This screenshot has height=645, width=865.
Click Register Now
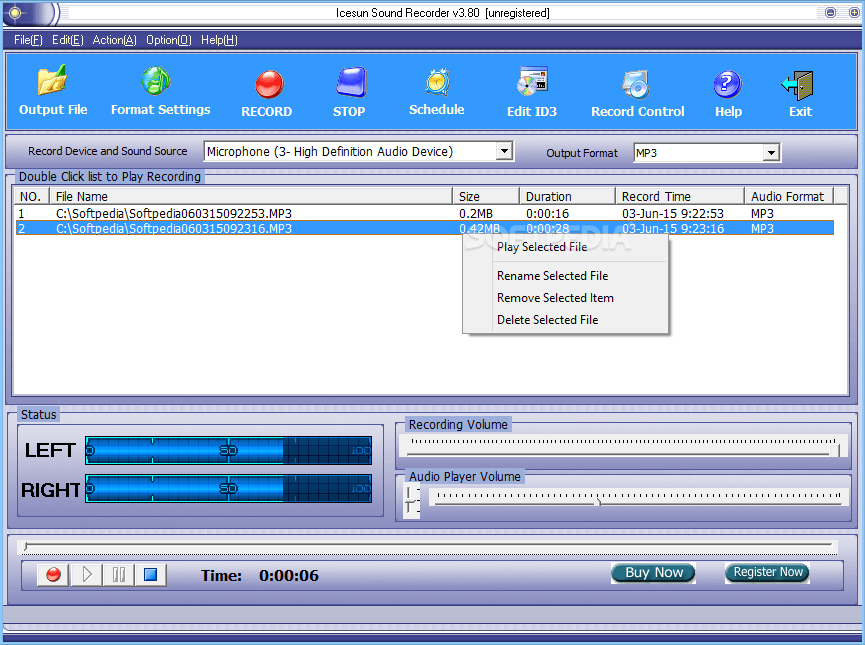pos(767,572)
